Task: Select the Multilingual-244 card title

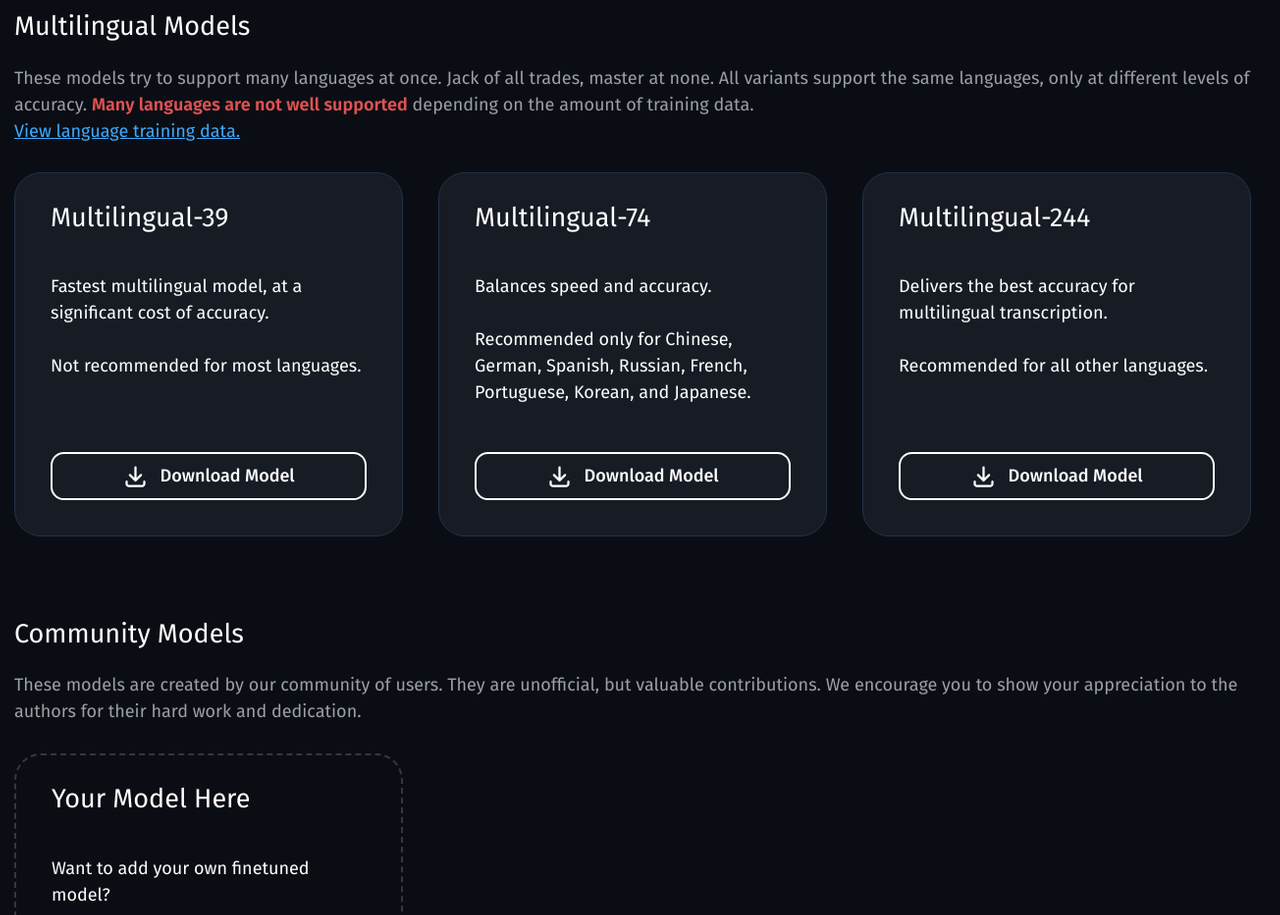Action: [x=994, y=217]
